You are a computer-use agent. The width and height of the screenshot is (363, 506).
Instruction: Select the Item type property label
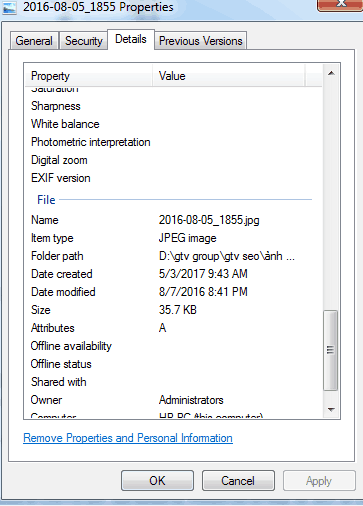(x=52, y=238)
